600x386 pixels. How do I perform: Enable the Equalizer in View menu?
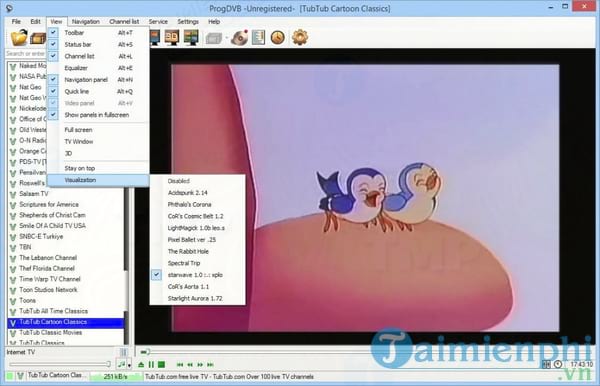98,68
